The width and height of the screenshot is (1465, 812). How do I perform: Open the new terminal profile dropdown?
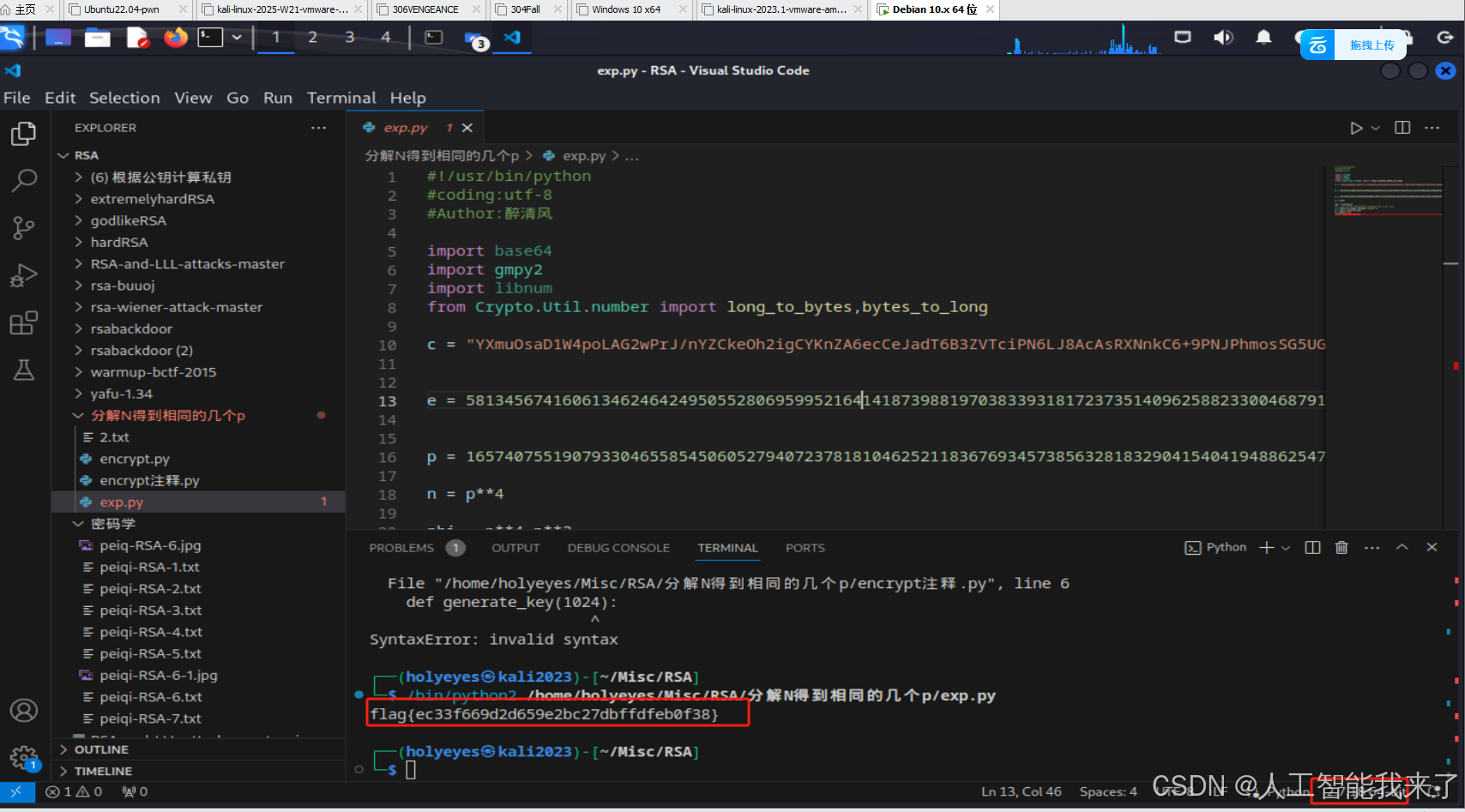(x=1286, y=547)
